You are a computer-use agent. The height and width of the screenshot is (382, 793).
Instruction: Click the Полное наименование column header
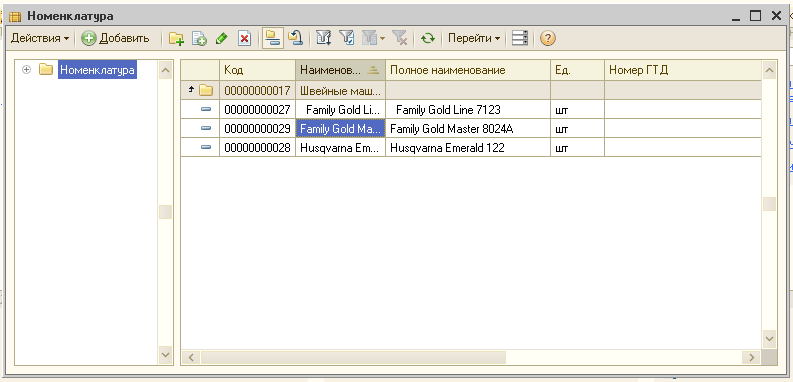(468, 70)
